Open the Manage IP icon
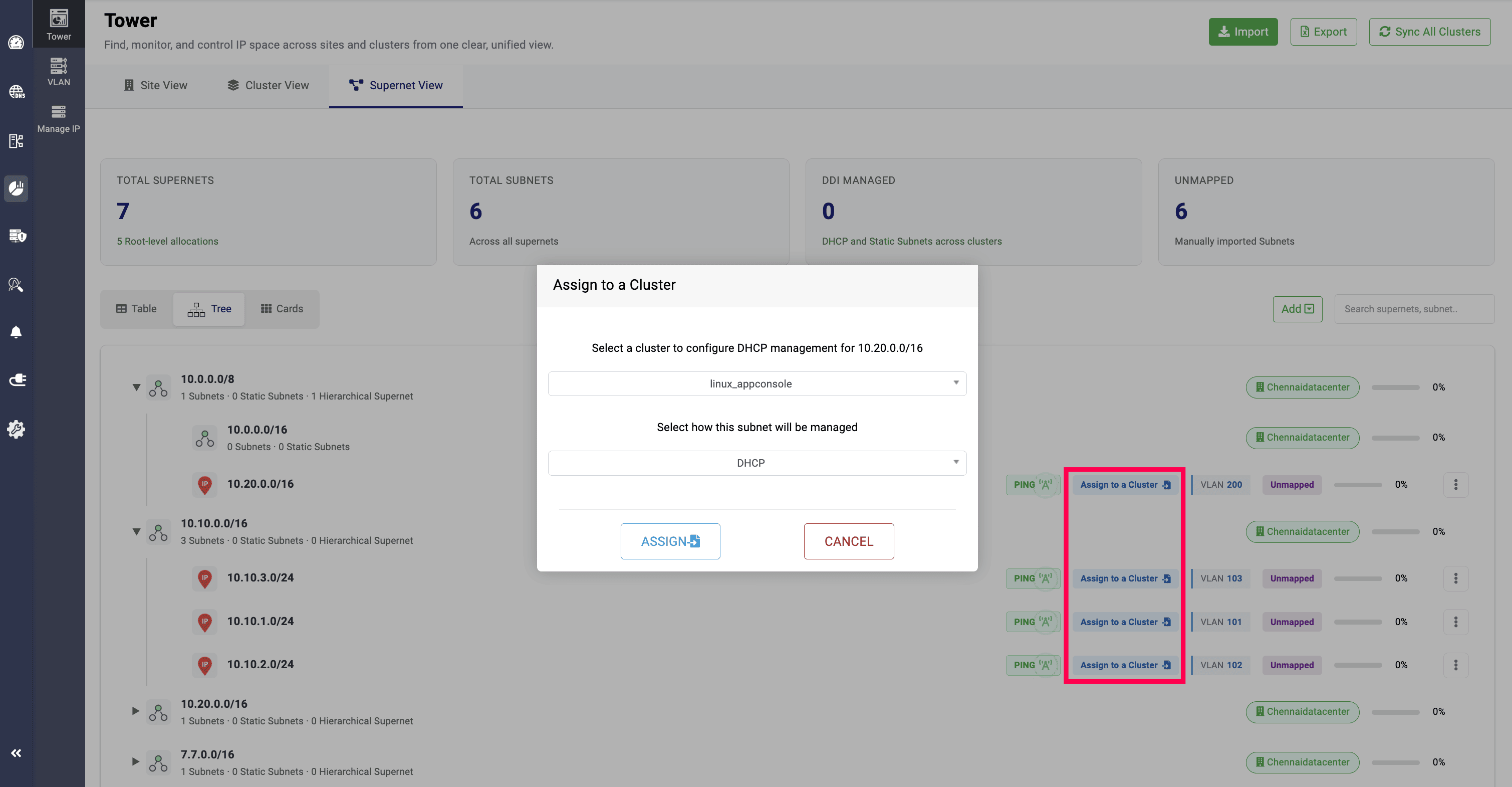Screen dimensions: 1512x787 tap(58, 118)
